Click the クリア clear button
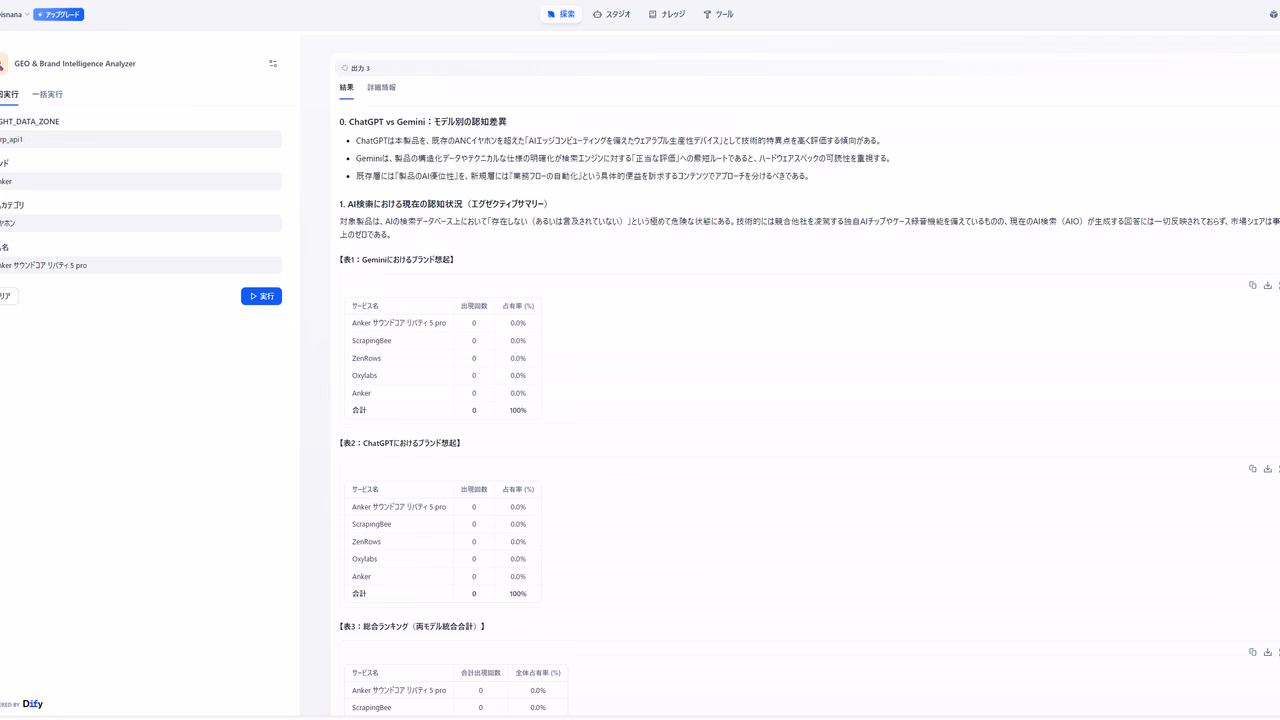 click(x=8, y=296)
